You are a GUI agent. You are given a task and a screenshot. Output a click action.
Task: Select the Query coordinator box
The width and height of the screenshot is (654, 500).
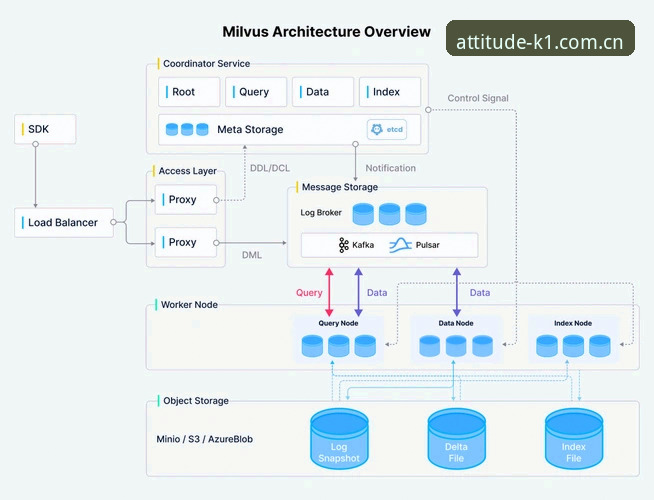tap(256, 92)
